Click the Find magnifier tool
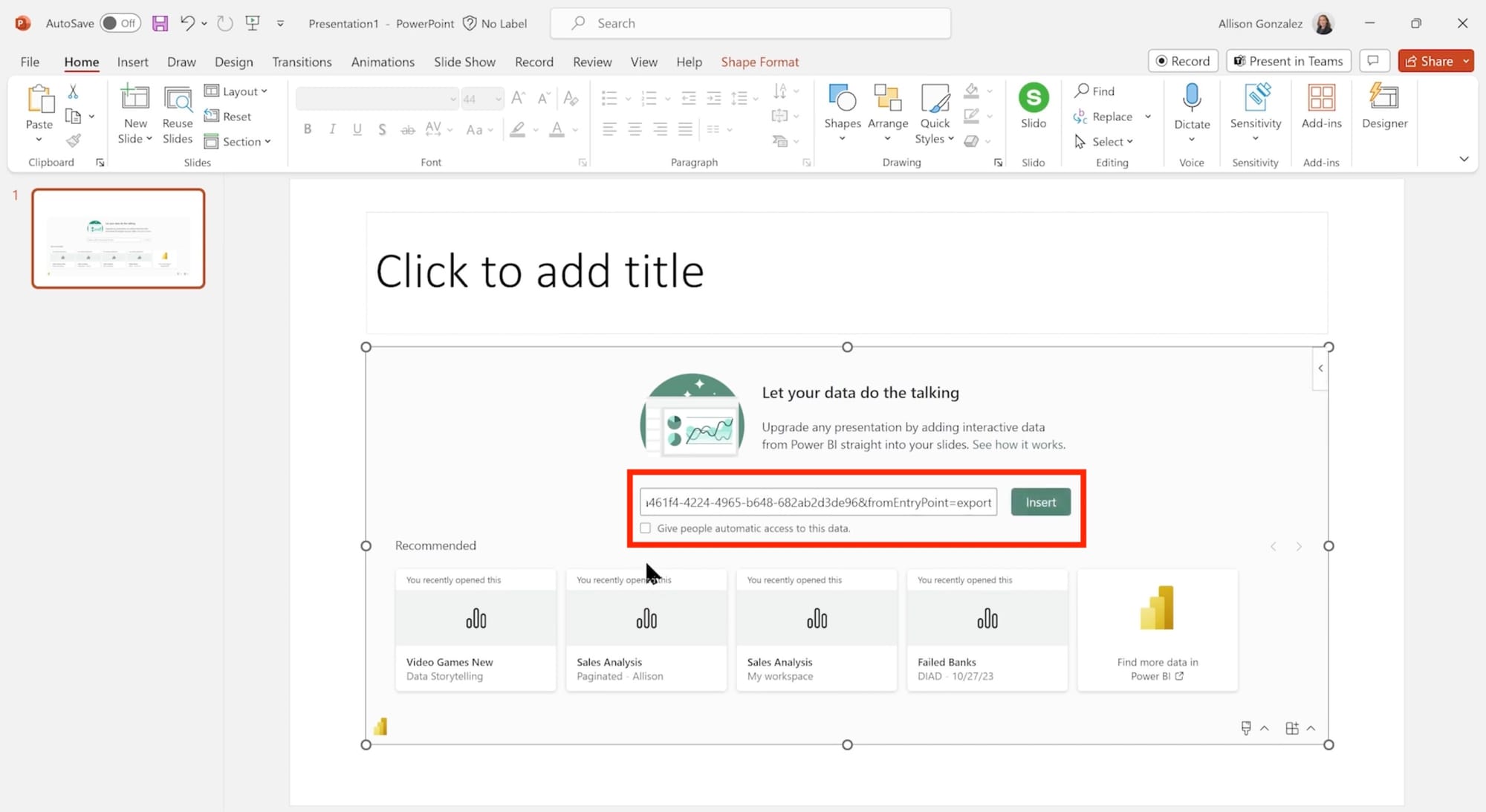 1094,91
